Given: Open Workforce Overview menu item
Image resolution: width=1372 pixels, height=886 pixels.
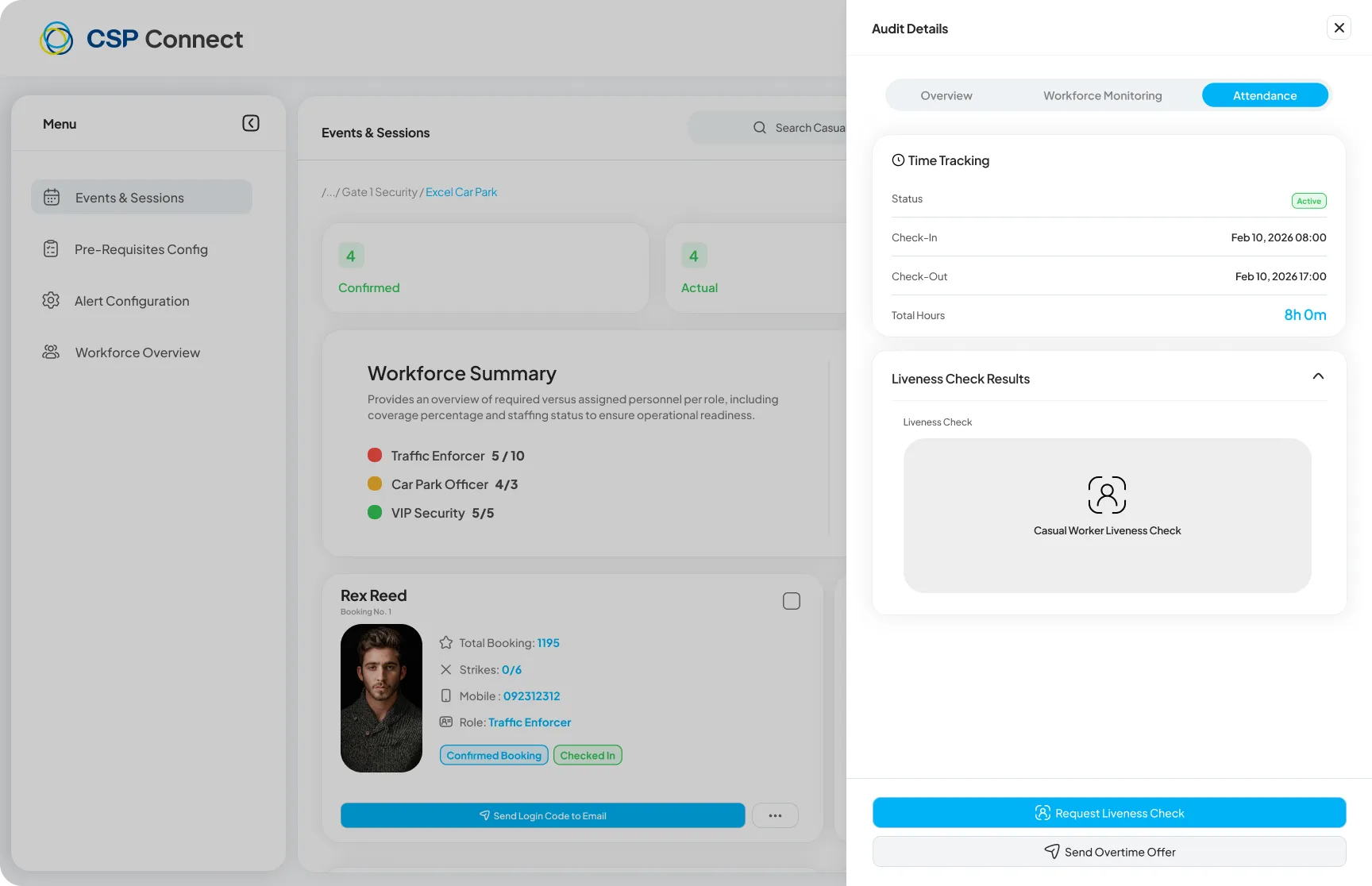Looking at the screenshot, I should [141, 352].
